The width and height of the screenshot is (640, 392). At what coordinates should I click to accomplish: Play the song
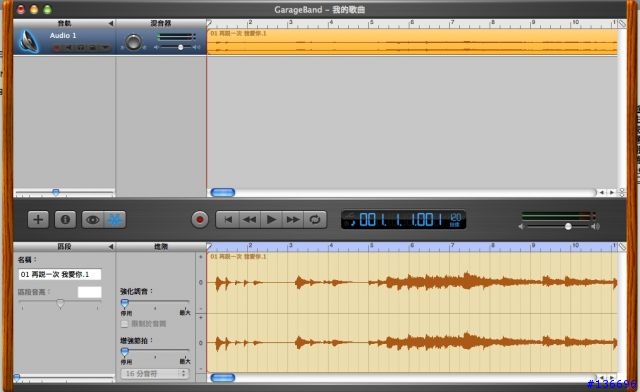click(x=271, y=220)
